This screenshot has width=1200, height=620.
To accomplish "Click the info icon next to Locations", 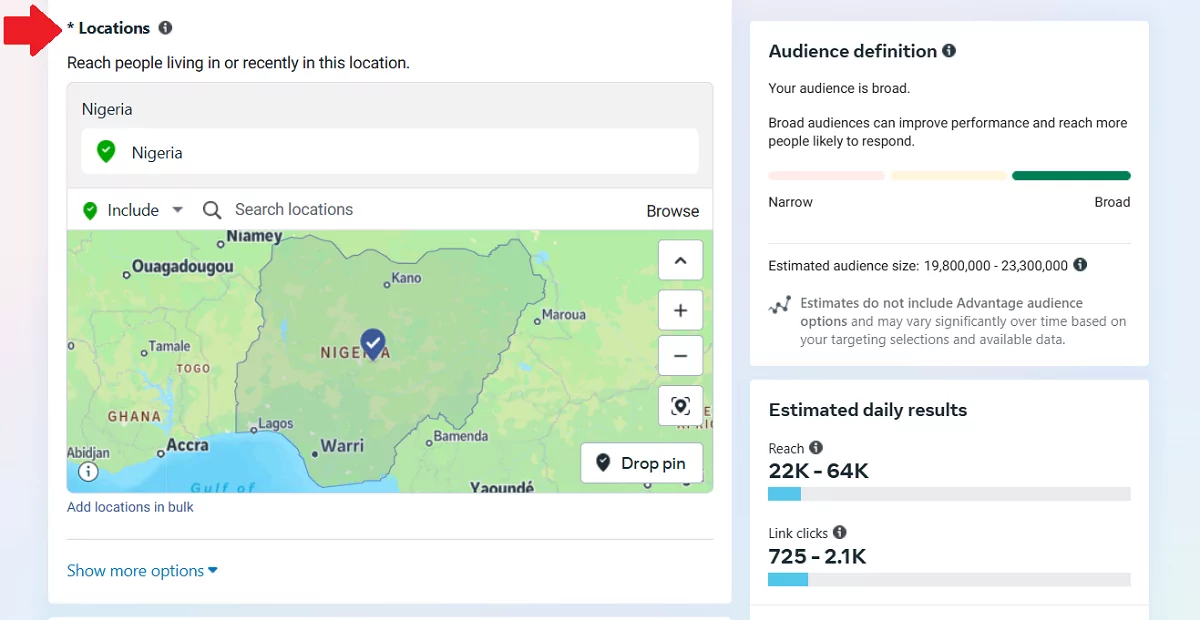I will tap(165, 28).
